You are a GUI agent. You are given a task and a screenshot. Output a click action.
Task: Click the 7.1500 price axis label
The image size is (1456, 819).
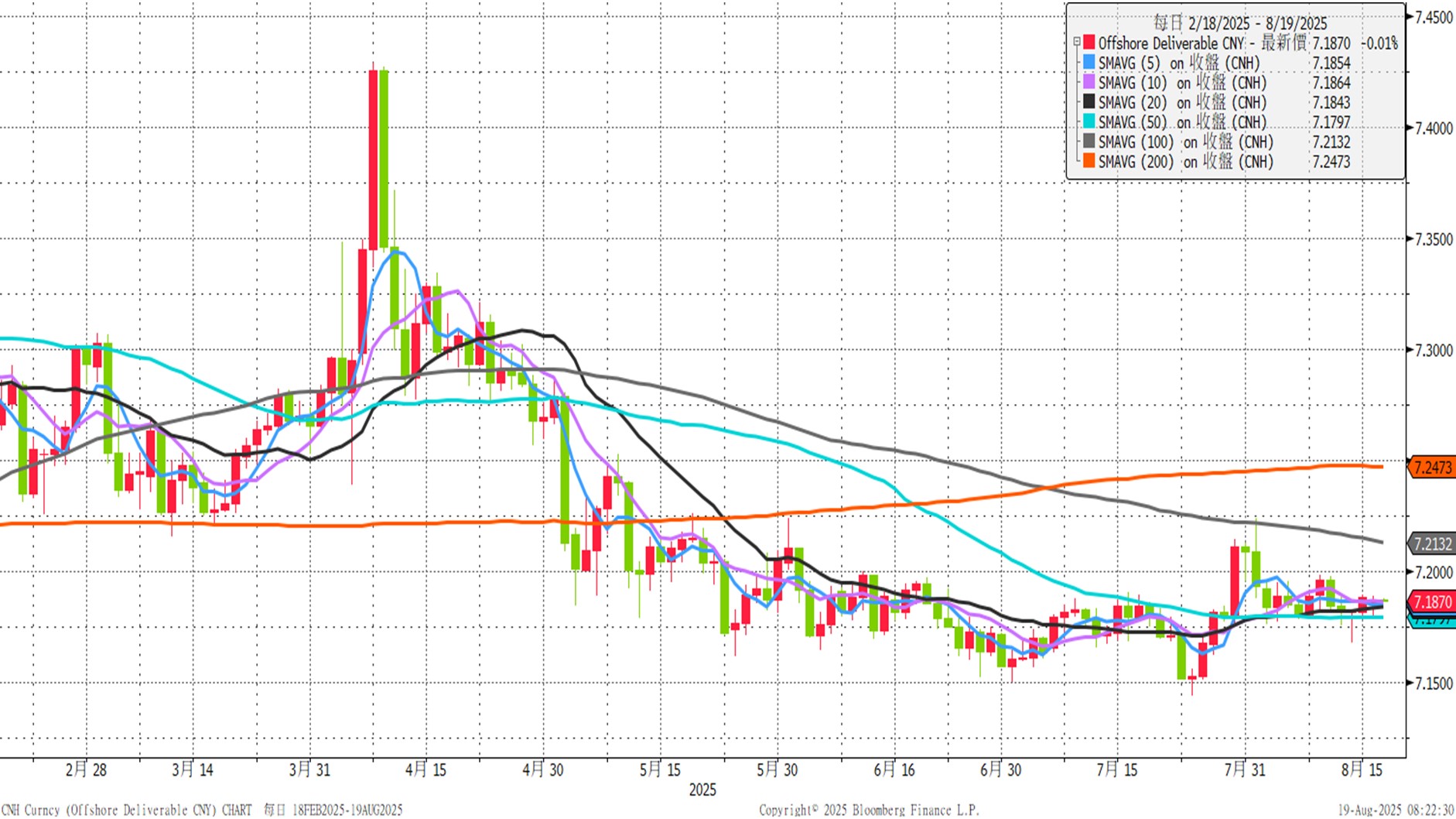[x=1434, y=684]
